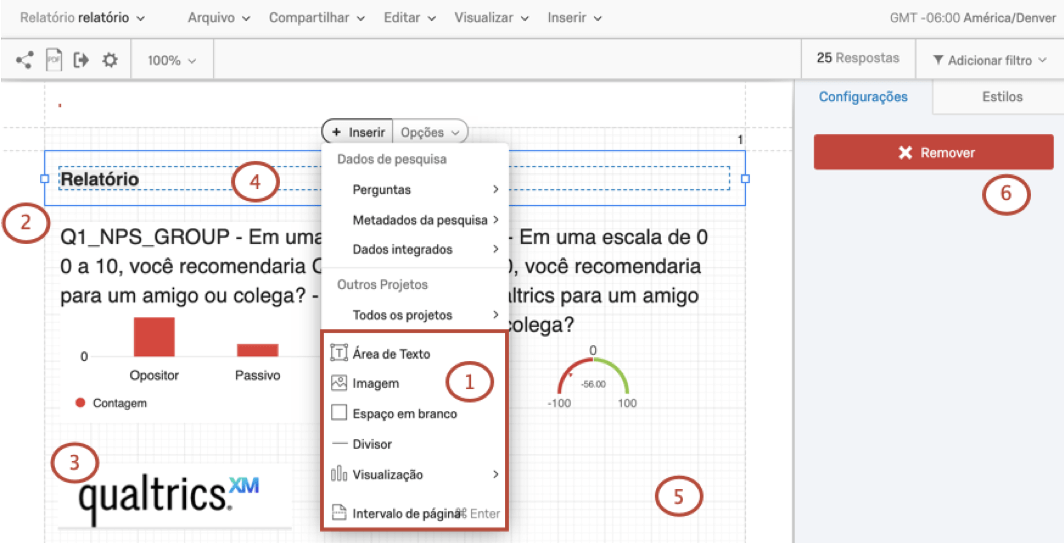
Task: Click the GMT -06:00 América/Denver timezone
Action: click(x=972, y=18)
